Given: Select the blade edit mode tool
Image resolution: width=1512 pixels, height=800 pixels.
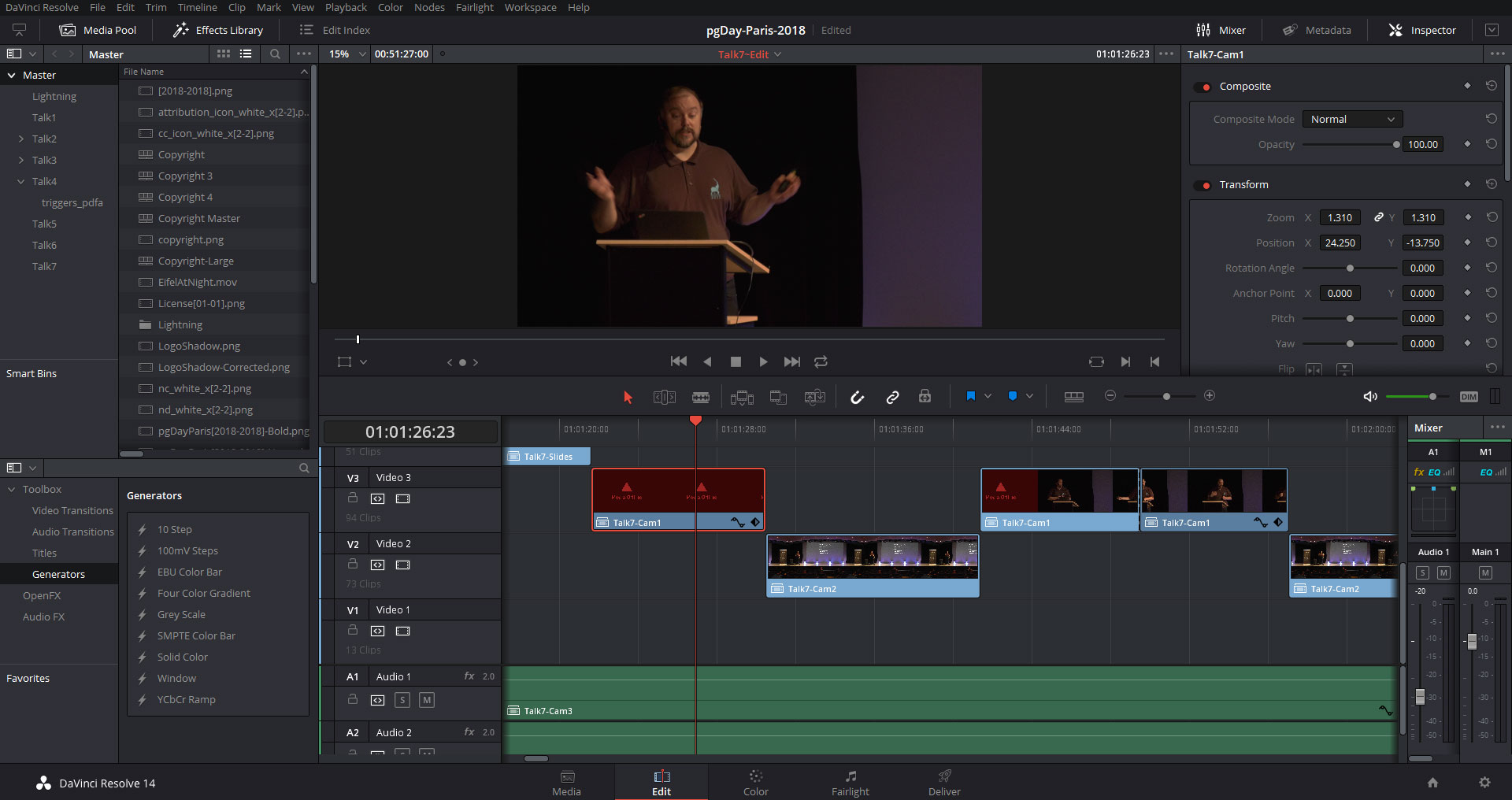Looking at the screenshot, I should tap(700, 397).
